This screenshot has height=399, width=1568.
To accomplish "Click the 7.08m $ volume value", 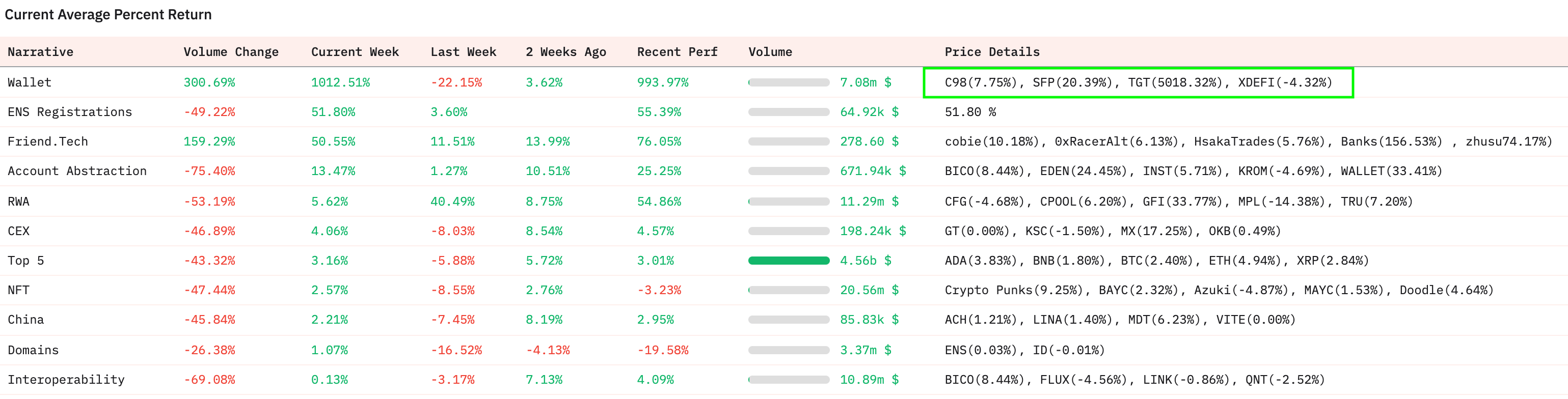I will 866,83.
